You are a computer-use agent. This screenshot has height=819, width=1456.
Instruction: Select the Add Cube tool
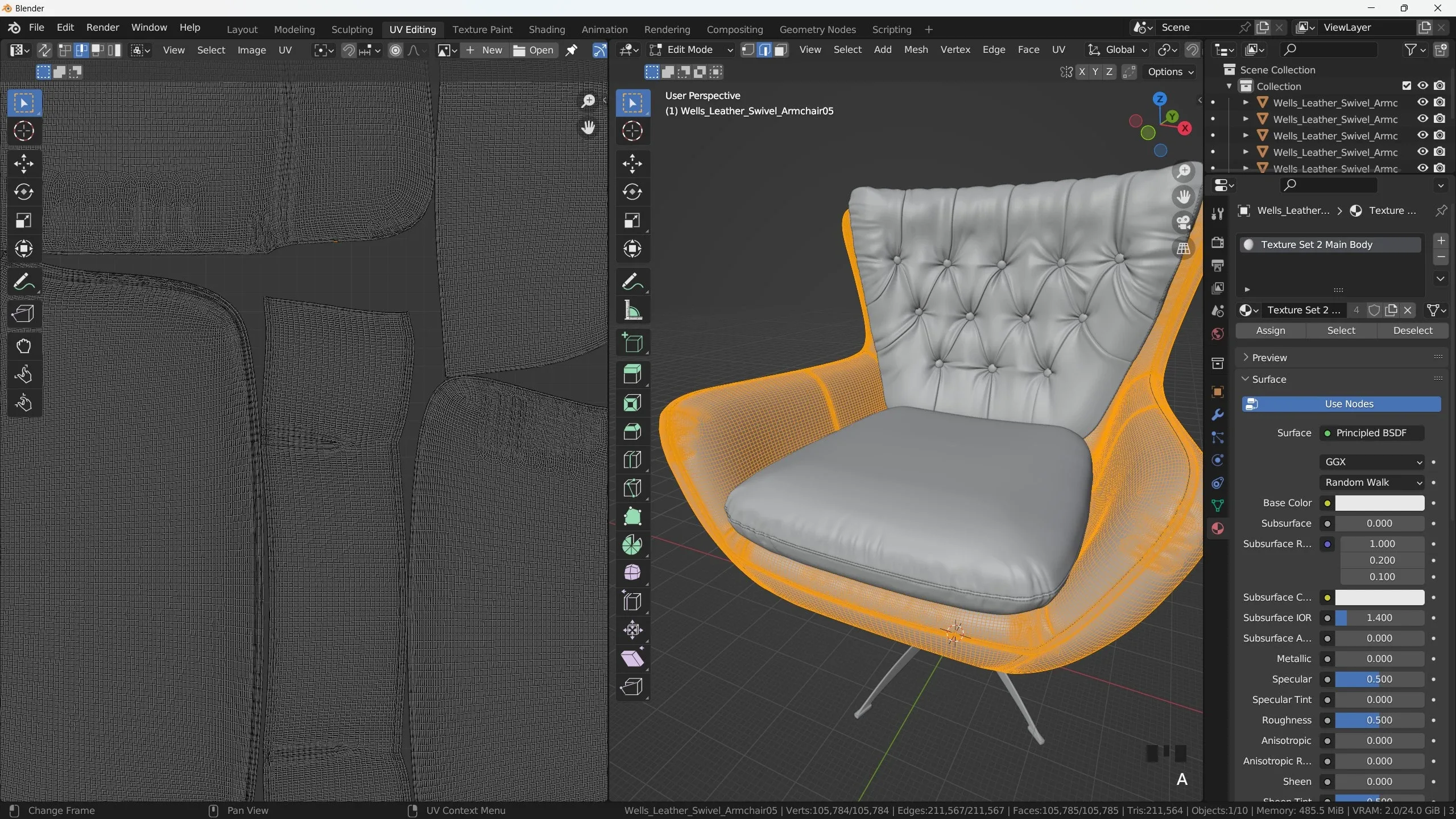633,342
